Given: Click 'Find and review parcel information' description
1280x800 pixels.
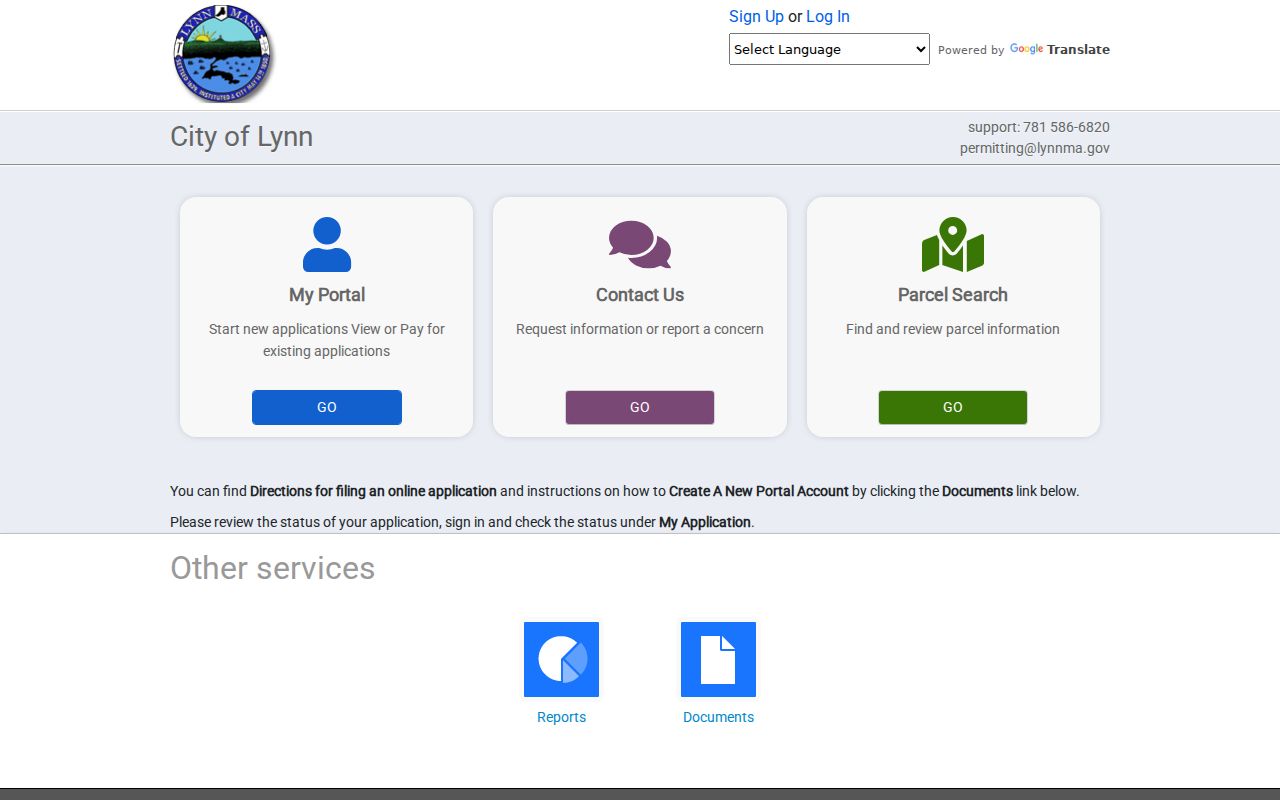Looking at the screenshot, I should (x=953, y=329).
